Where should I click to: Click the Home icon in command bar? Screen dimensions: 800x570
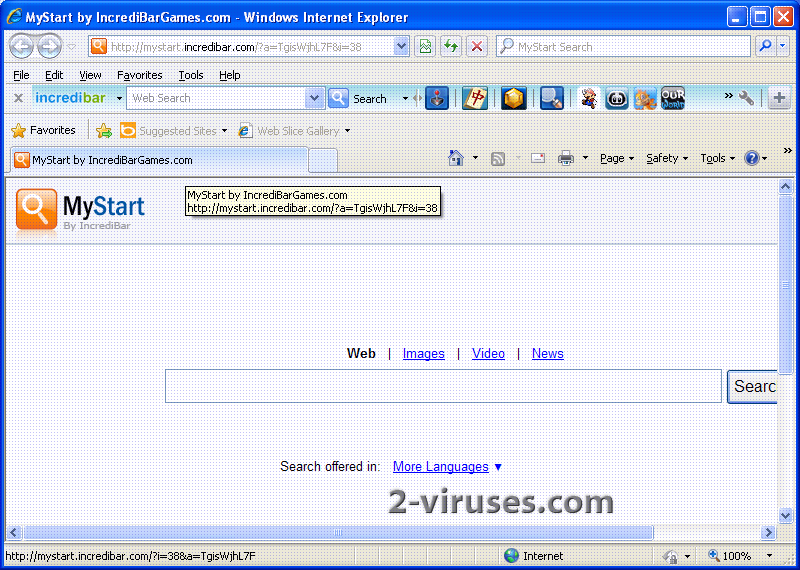coord(456,158)
